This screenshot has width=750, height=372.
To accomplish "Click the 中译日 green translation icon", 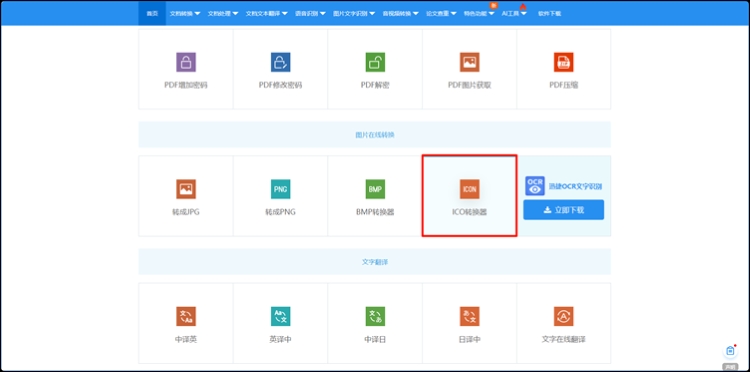I will click(x=375, y=317).
